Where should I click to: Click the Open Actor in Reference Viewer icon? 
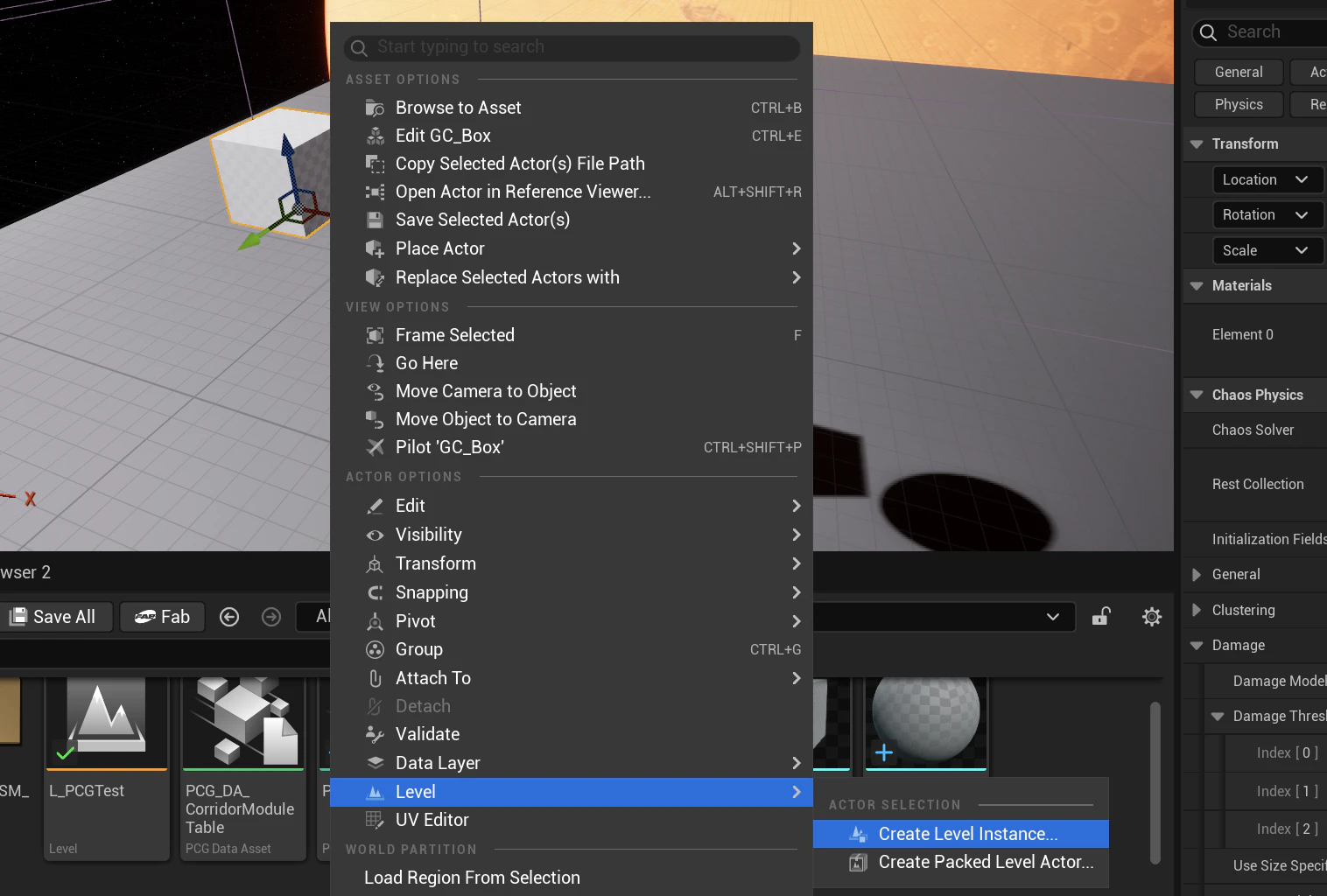pyautogui.click(x=375, y=192)
